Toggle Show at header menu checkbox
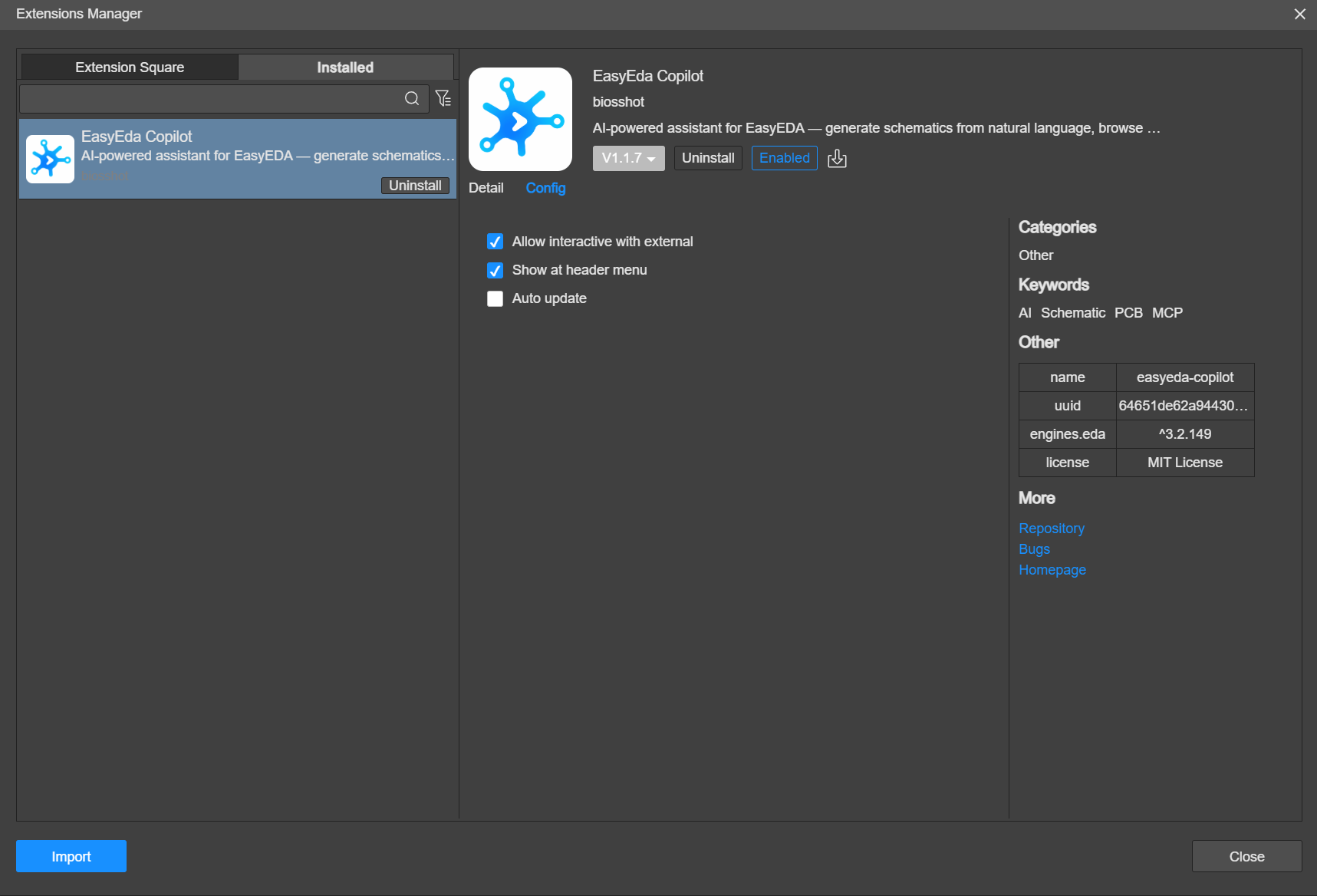 pos(495,270)
